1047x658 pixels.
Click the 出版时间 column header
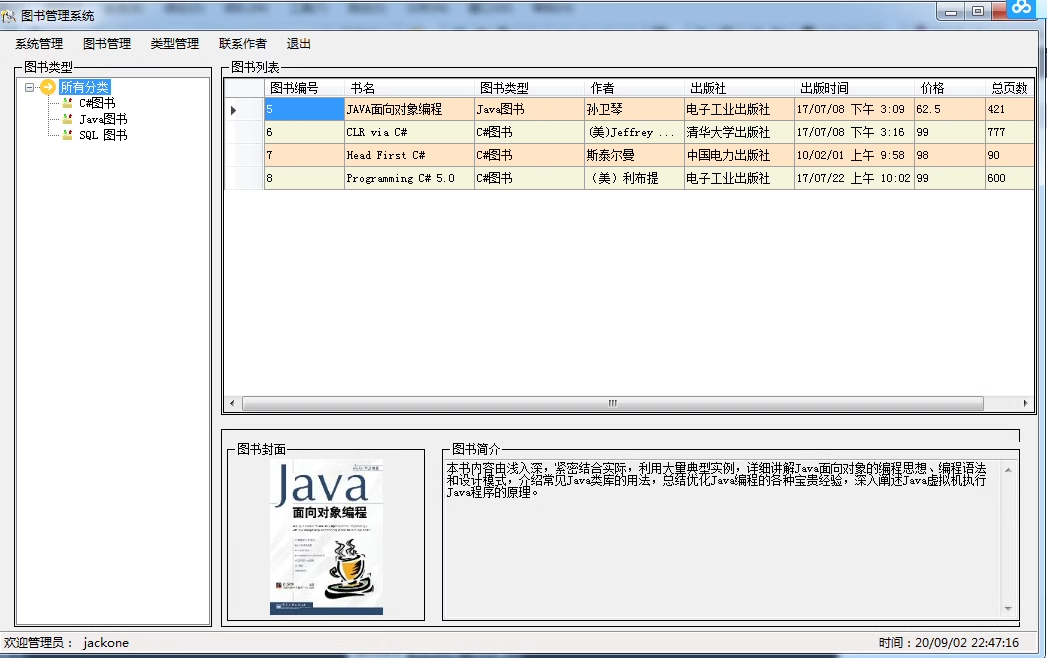click(x=854, y=88)
